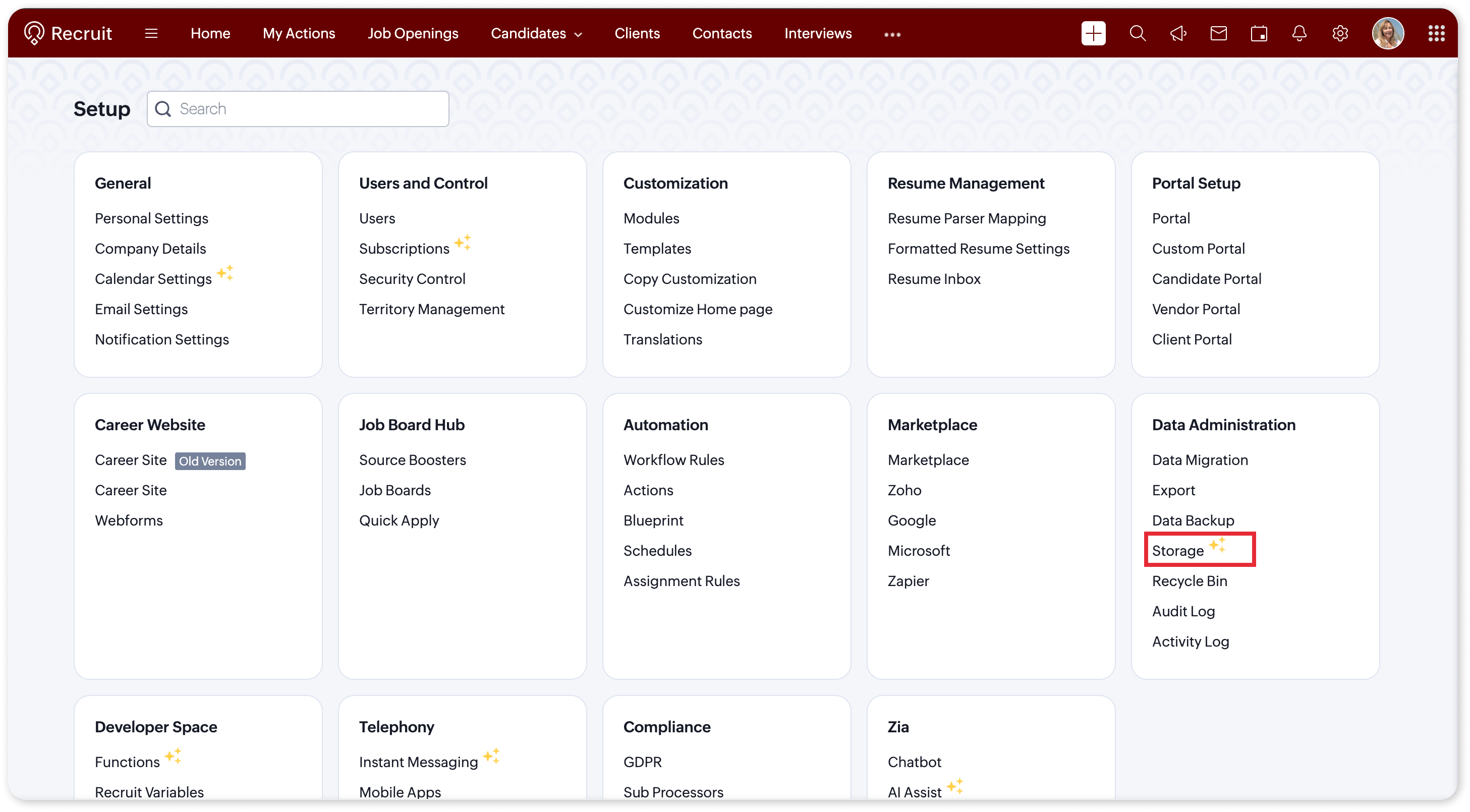
Task: Toggle the hamburger menu icon
Action: (x=151, y=34)
